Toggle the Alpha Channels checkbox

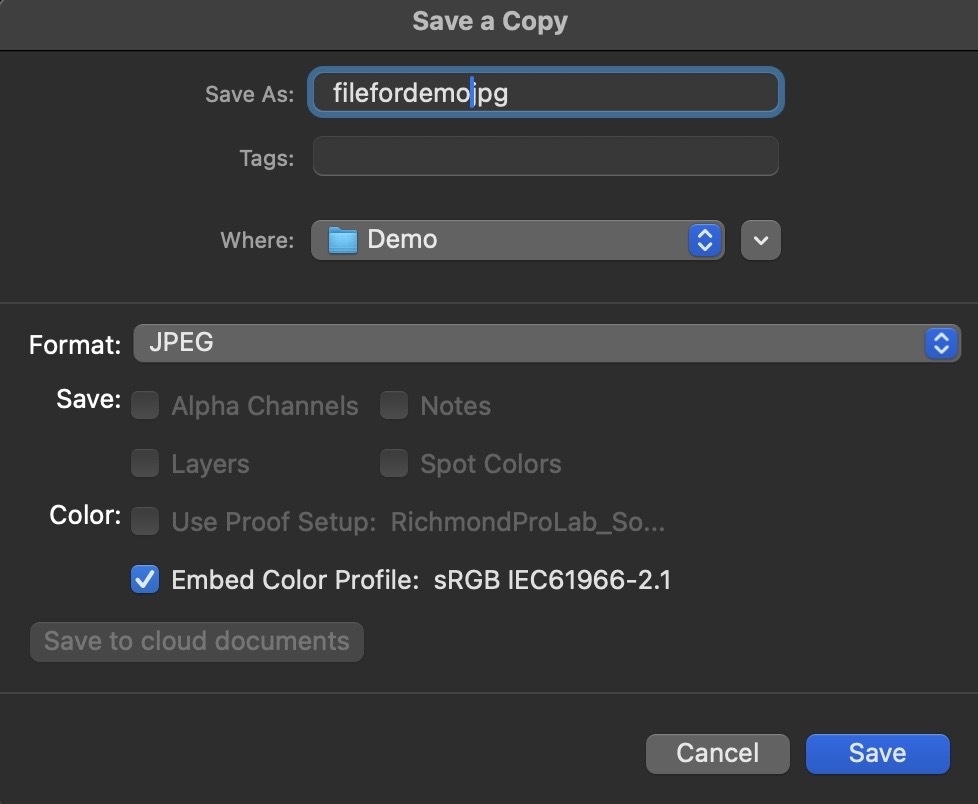(145, 405)
